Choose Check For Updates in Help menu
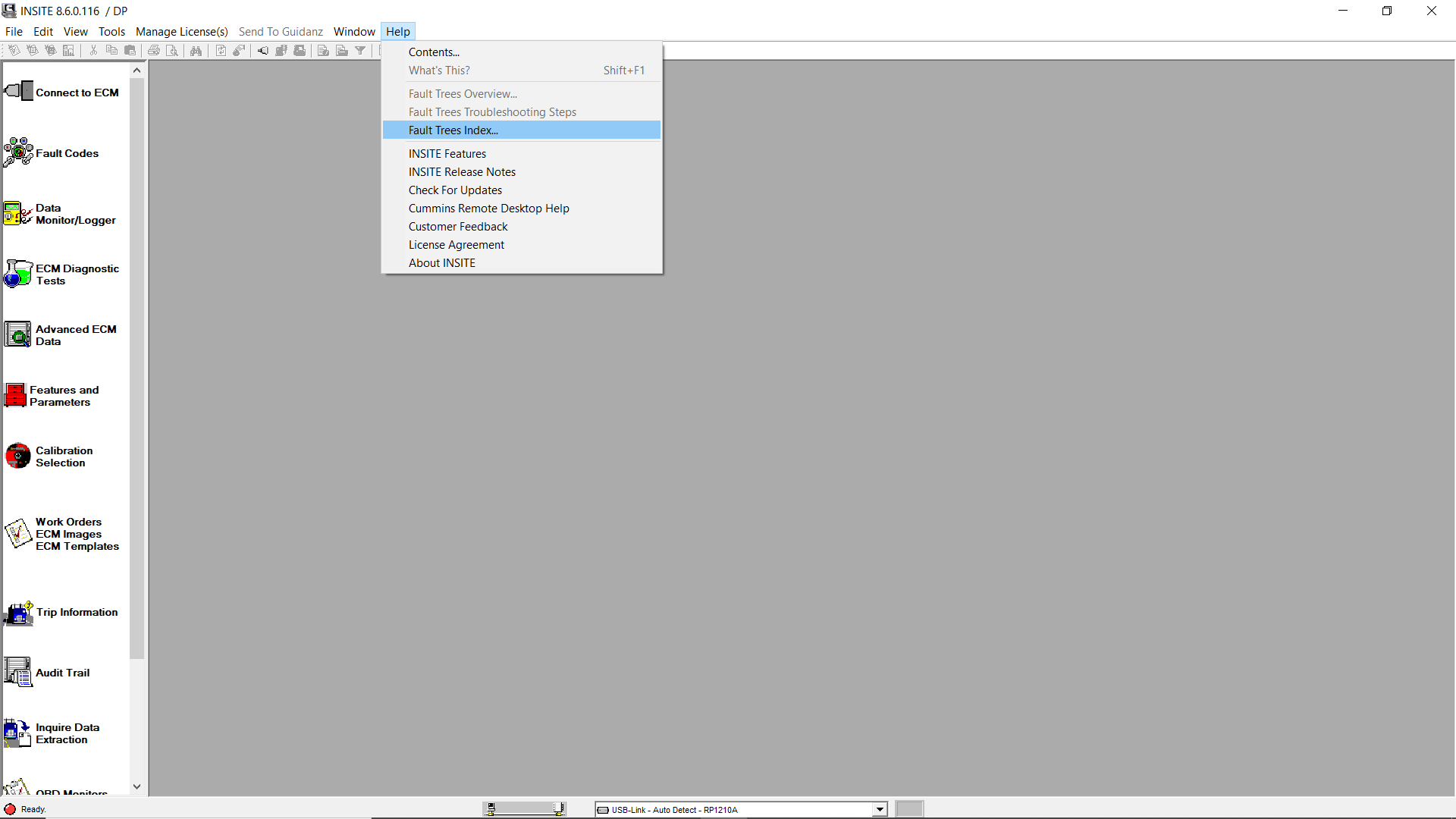This screenshot has width=1456, height=819. tap(455, 190)
